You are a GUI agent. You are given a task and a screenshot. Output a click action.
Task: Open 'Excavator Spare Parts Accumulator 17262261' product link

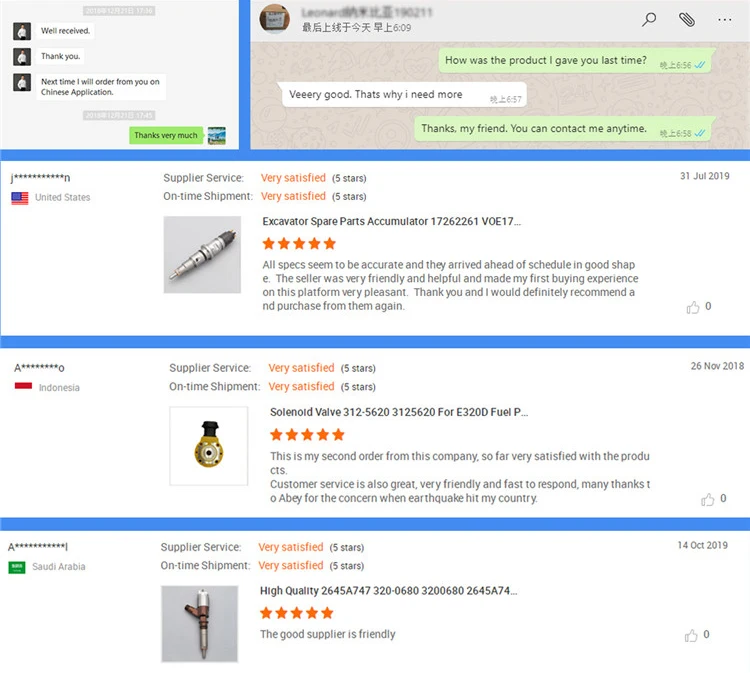click(x=391, y=221)
